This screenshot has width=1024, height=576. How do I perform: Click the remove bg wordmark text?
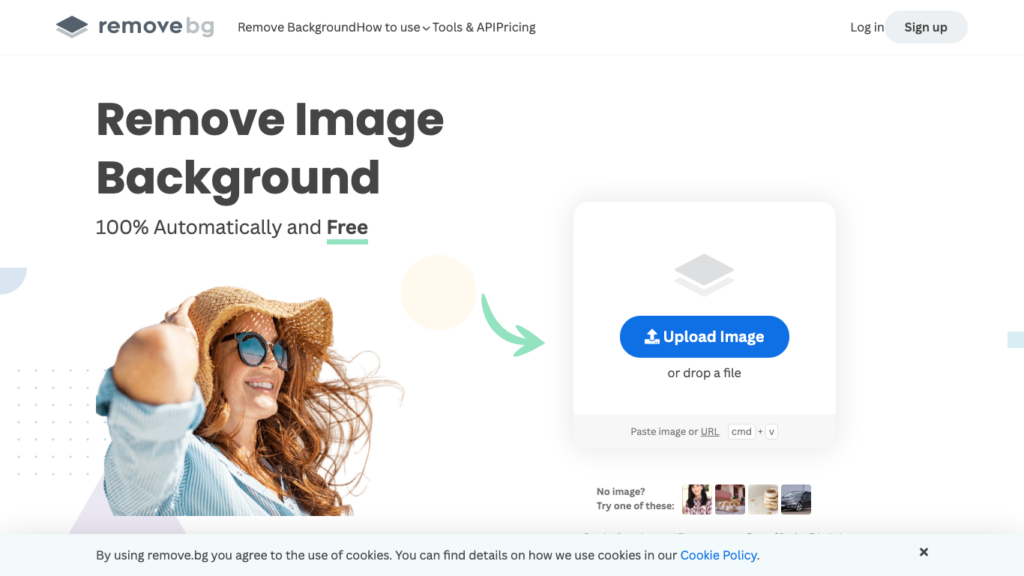(156, 27)
